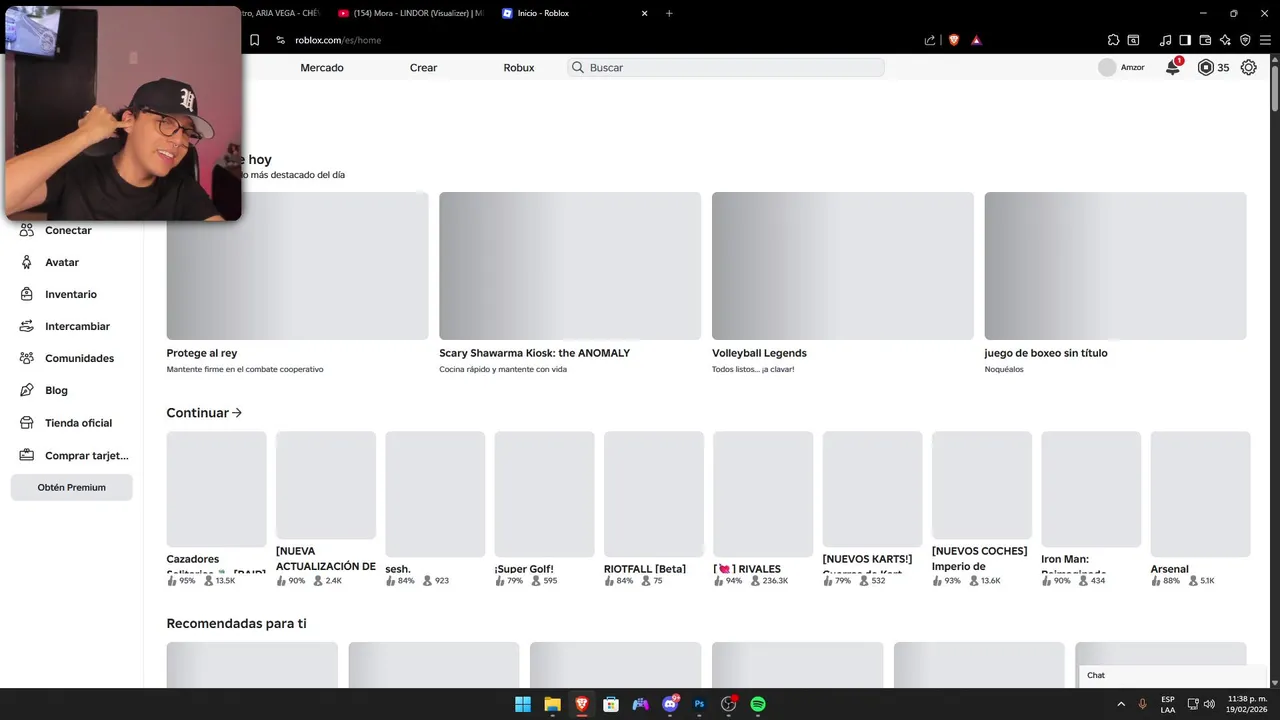This screenshot has width=1280, height=720.
Task: Click the Obtén Premium button
Action: pyautogui.click(x=71, y=487)
